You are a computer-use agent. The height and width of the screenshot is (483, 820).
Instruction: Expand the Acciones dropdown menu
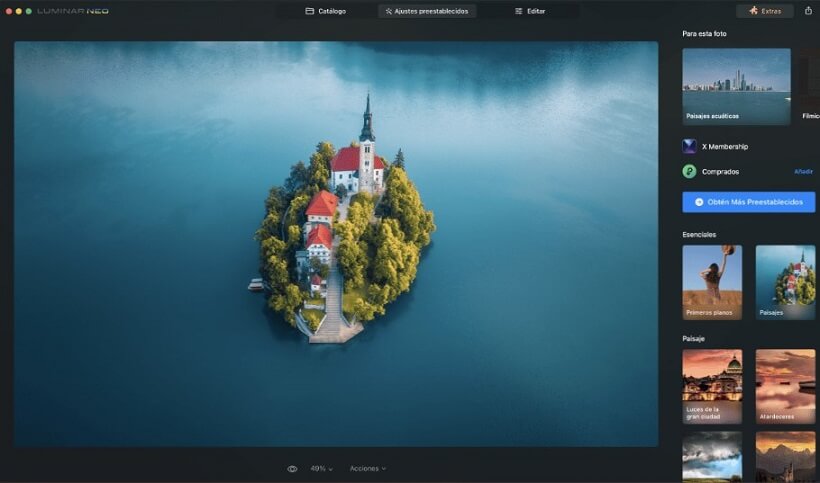pos(368,469)
